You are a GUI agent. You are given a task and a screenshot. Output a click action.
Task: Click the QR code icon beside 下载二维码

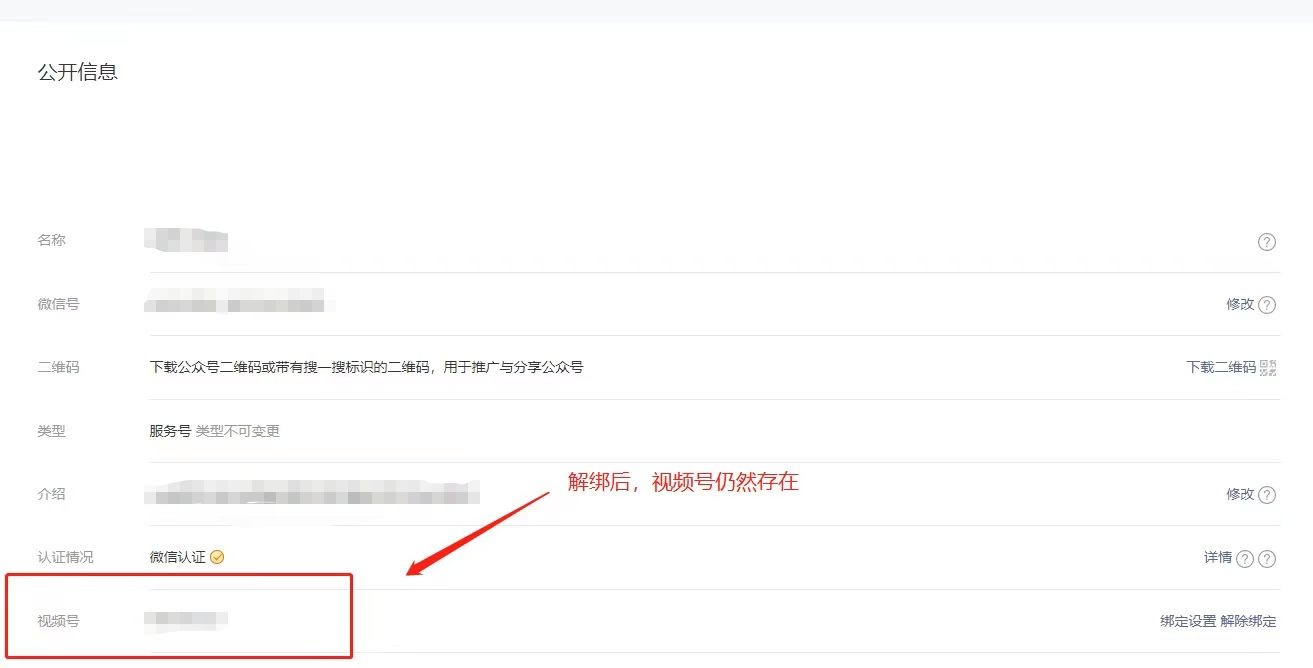pos(1269,367)
